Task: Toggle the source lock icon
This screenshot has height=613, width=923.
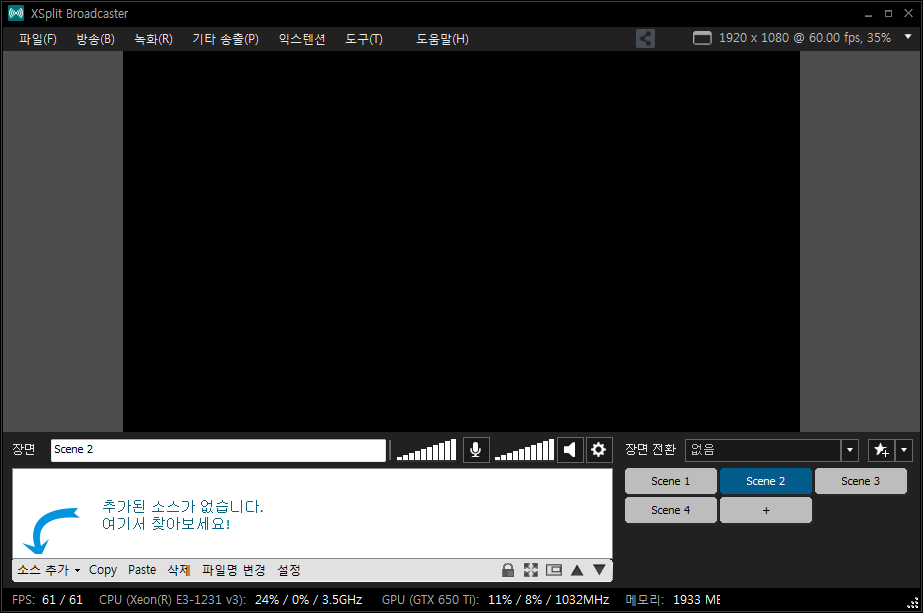Action: pyautogui.click(x=507, y=570)
